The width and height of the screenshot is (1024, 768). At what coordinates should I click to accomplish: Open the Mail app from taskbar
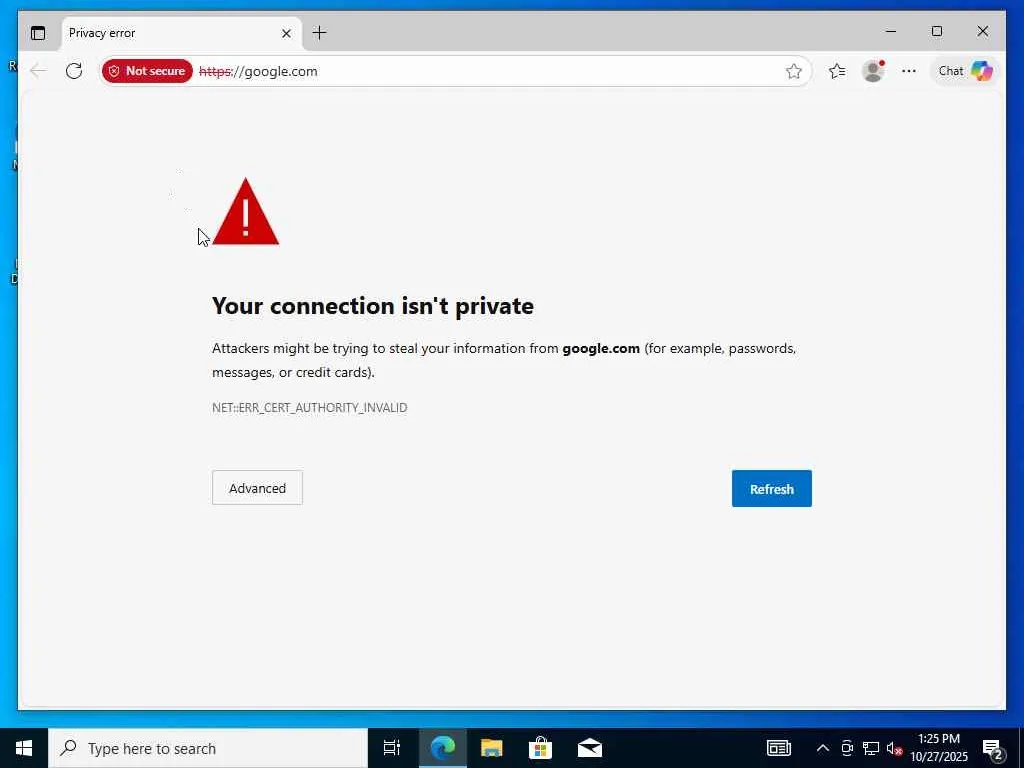coord(590,748)
